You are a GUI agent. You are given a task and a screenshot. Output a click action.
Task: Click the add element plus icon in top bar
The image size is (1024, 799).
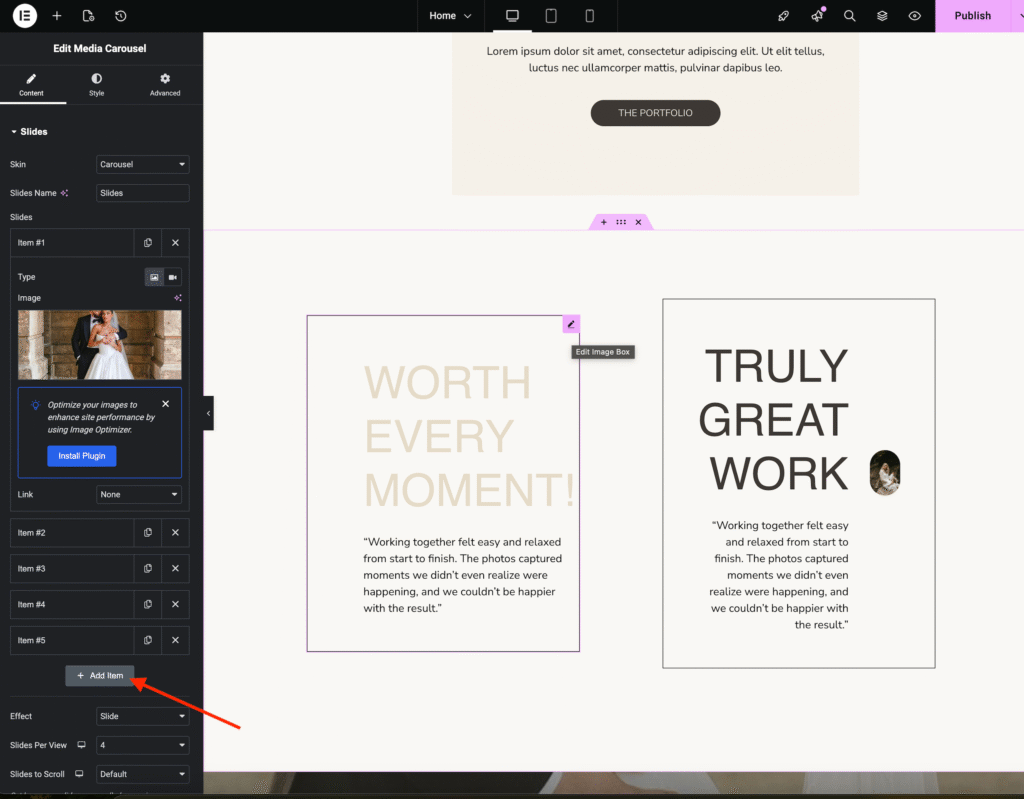tap(57, 16)
